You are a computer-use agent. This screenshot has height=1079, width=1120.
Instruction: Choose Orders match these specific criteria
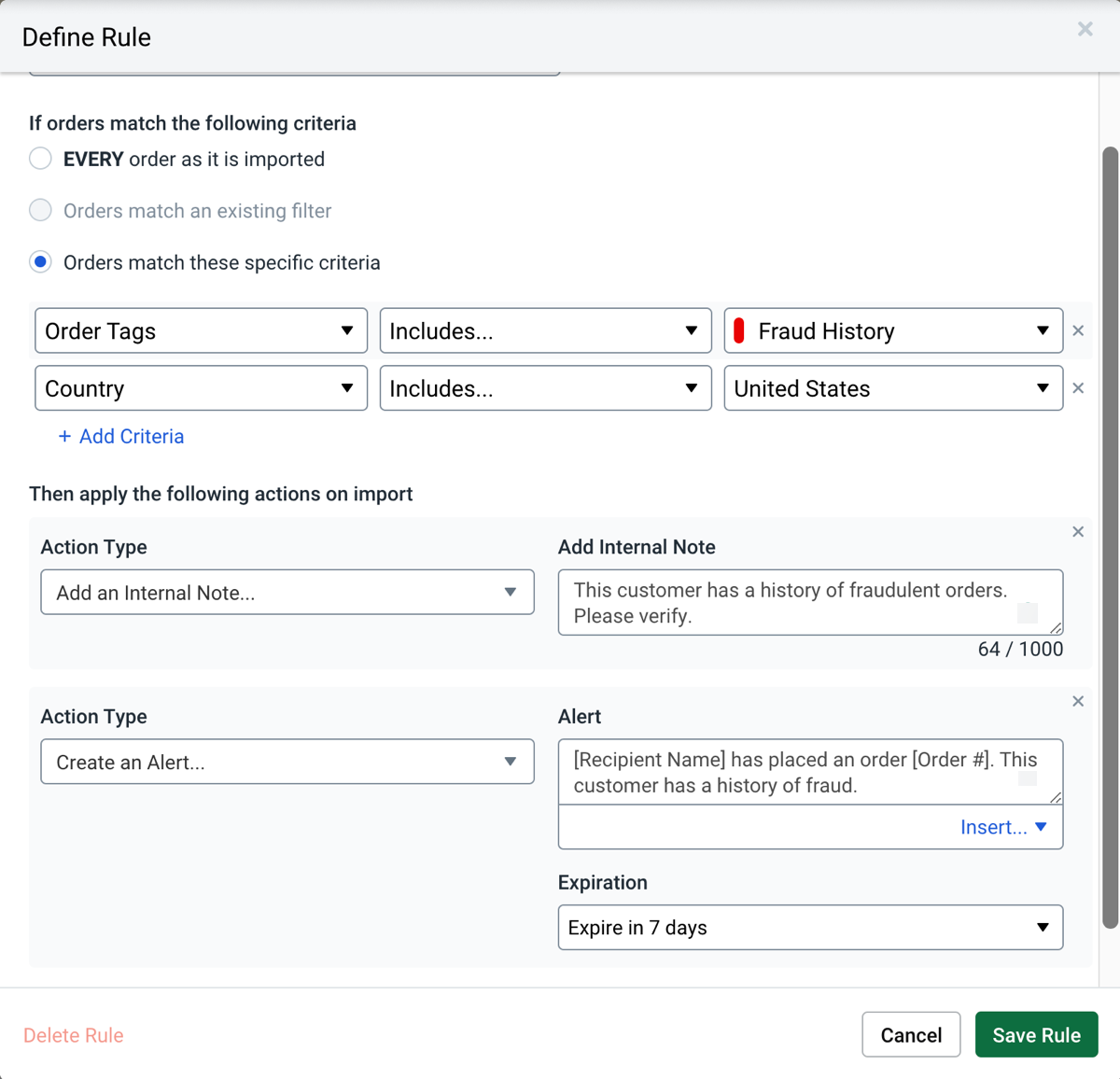pos(40,262)
